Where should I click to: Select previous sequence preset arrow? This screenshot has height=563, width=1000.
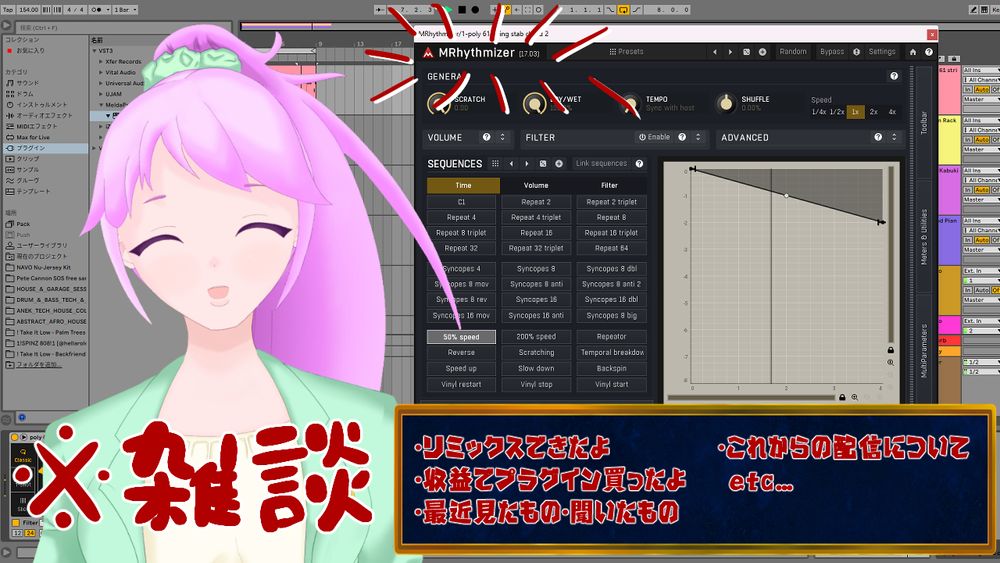coord(511,164)
